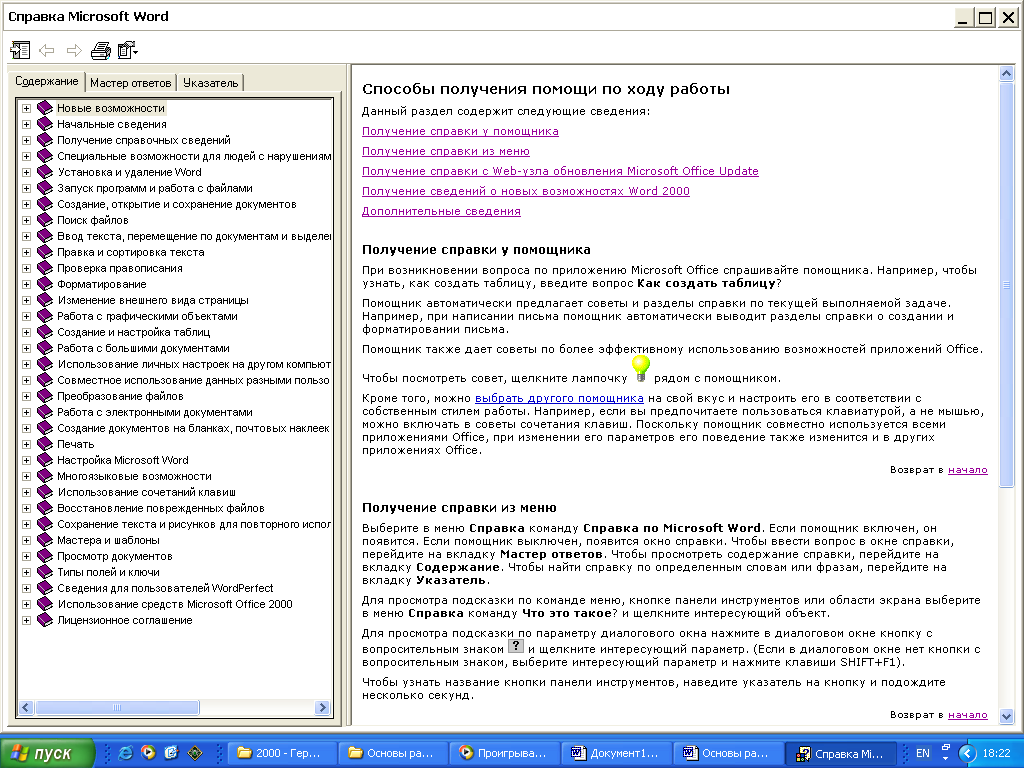Expand the Многоязыковые возможности node

click(26, 476)
